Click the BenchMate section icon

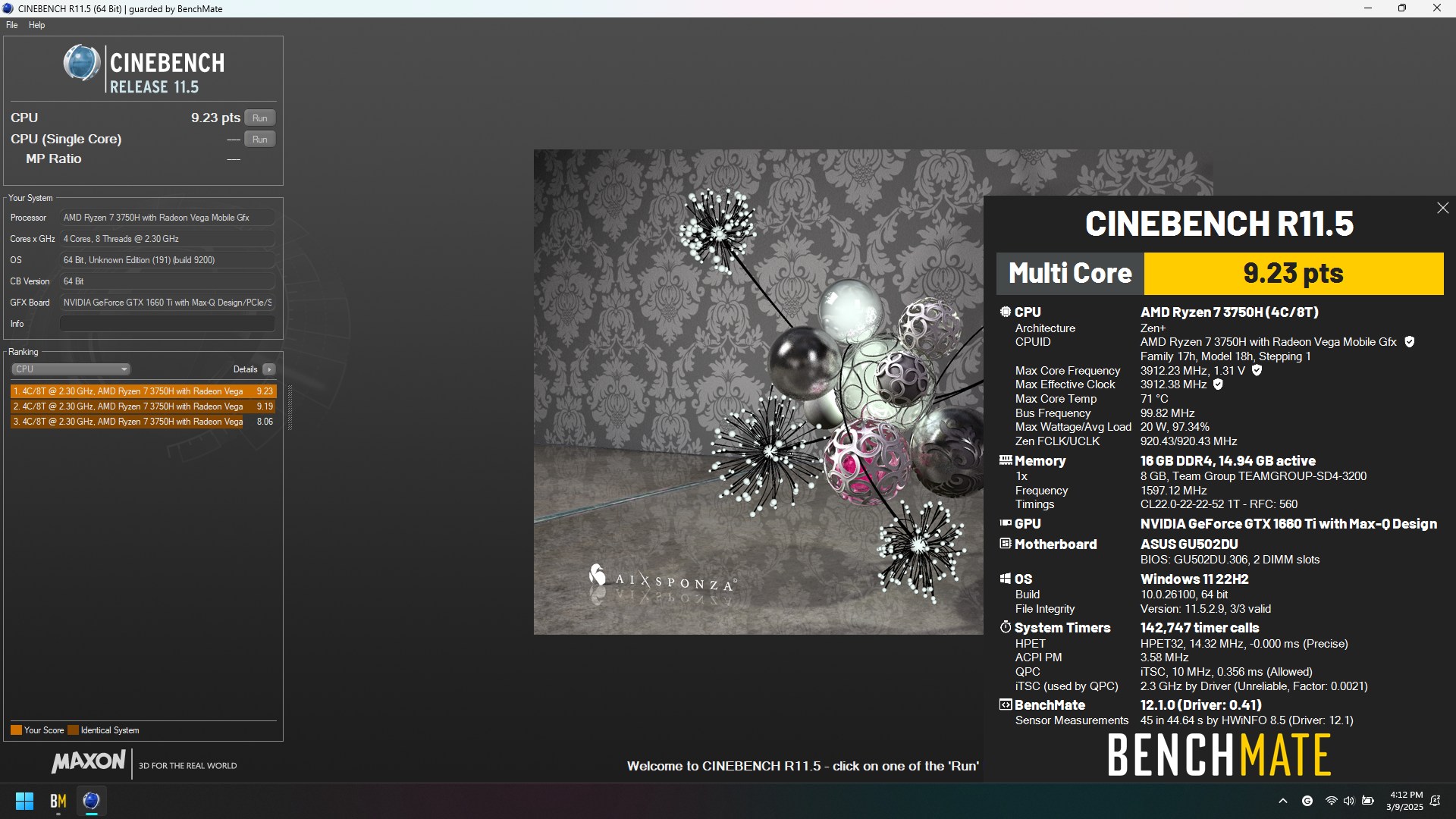click(1006, 704)
